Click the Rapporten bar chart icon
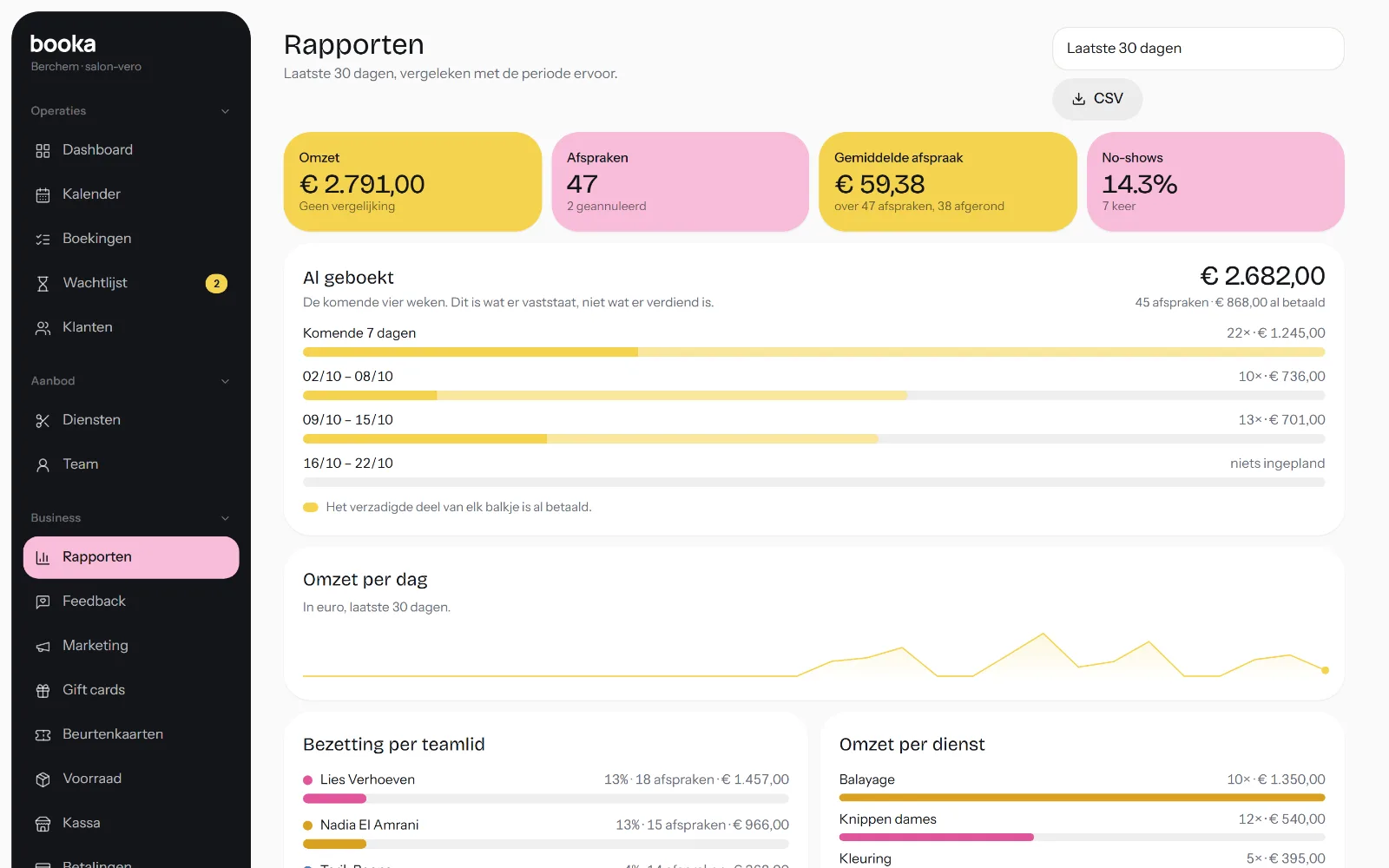This screenshot has height=868, width=1389. (x=43, y=558)
